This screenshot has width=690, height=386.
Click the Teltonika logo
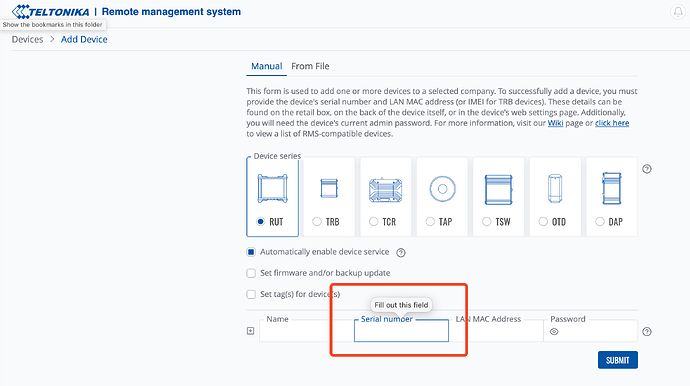tap(51, 11)
